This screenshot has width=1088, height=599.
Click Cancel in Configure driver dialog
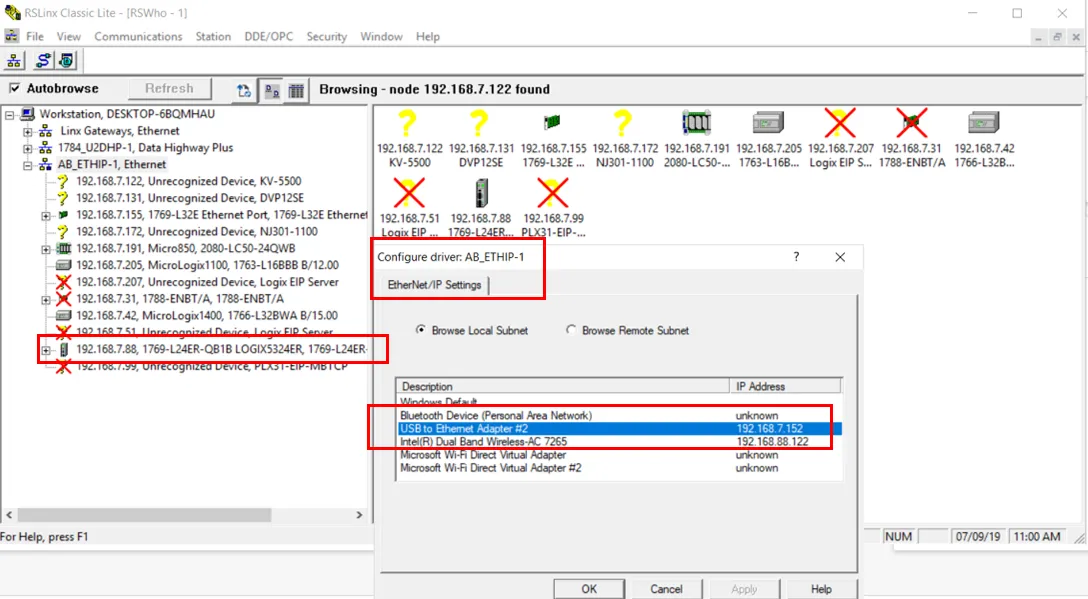[x=666, y=589]
